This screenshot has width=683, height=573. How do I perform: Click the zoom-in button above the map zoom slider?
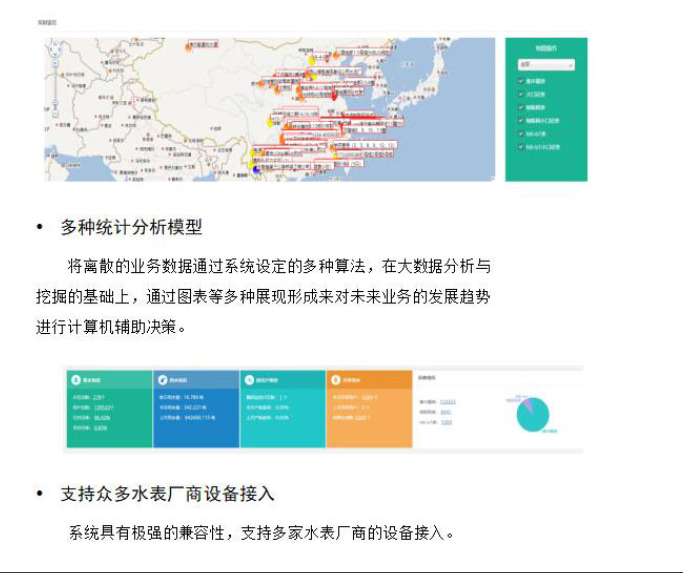[55, 63]
